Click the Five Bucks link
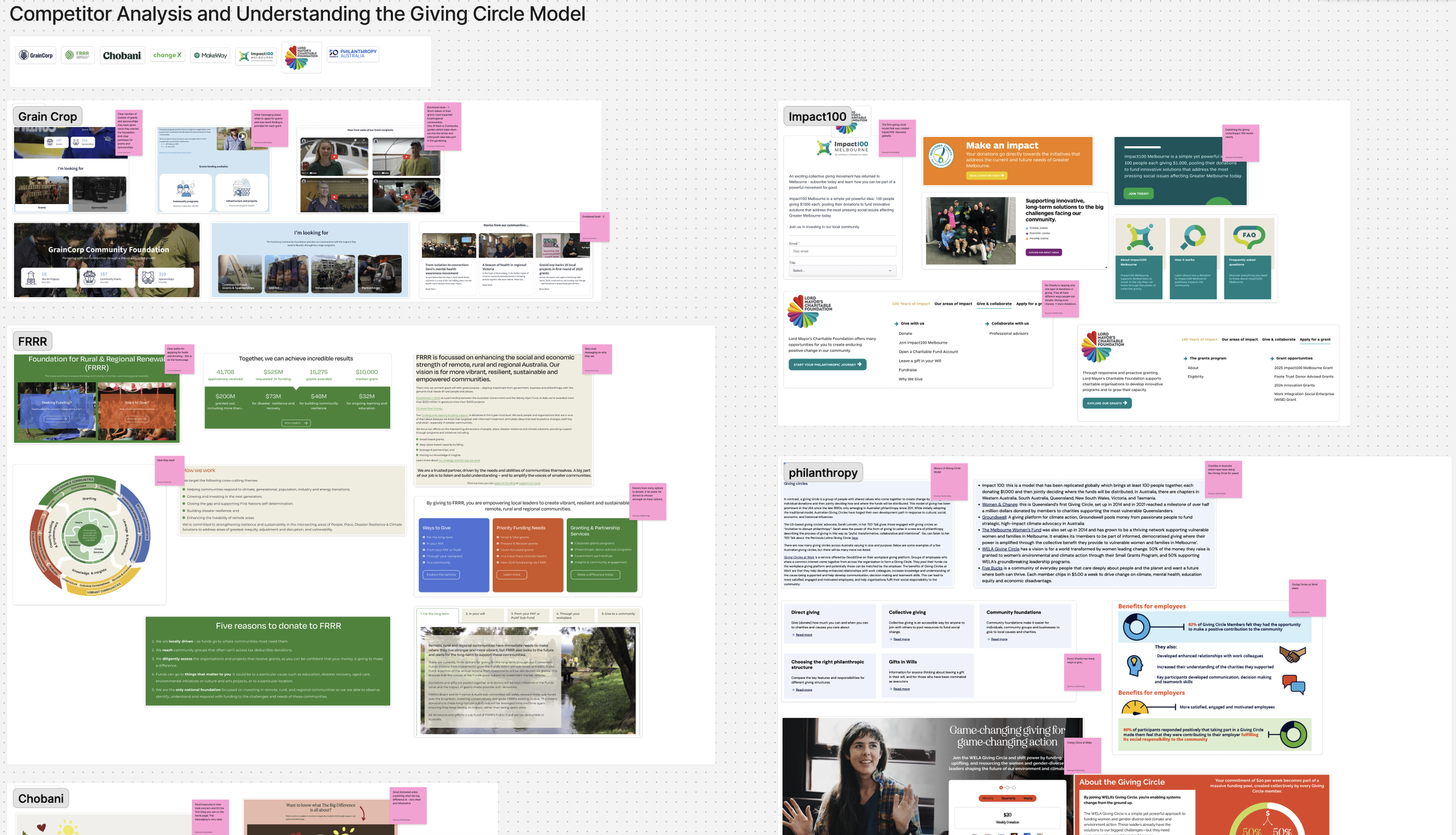This screenshot has width=1456, height=835. 992,568
